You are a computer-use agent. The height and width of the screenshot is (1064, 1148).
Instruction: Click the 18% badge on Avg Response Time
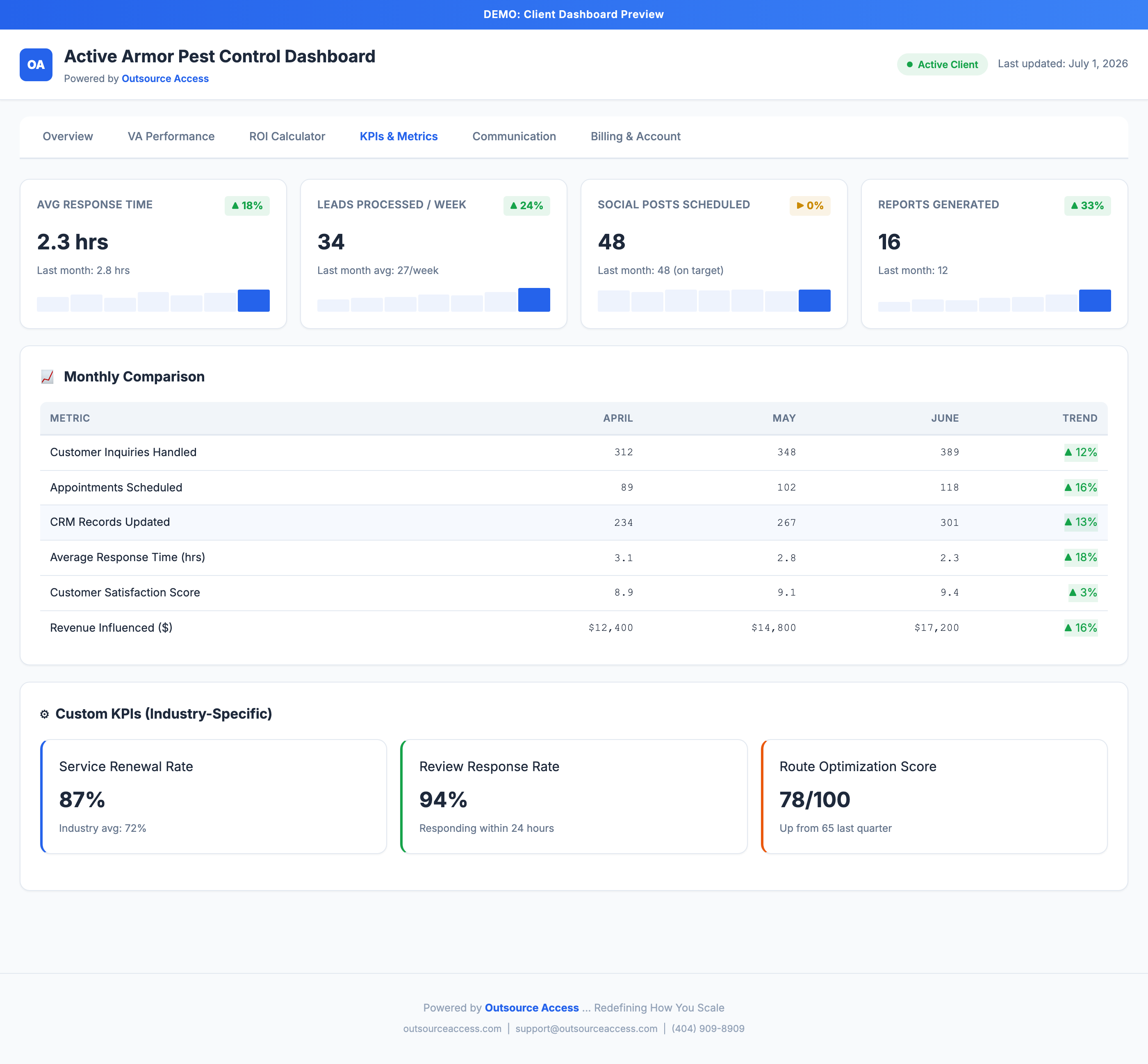(247, 205)
